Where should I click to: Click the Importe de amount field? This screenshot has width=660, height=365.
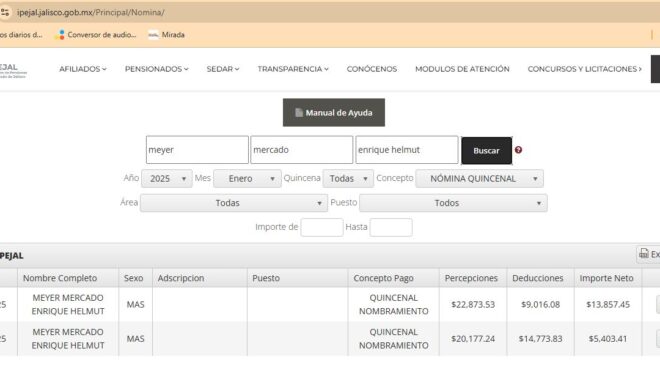coord(322,227)
